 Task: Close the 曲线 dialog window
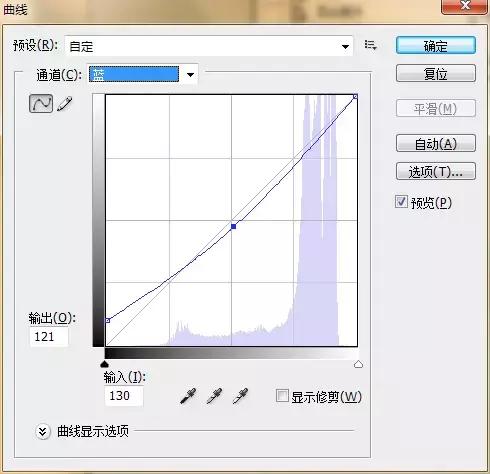(x=464, y=6)
